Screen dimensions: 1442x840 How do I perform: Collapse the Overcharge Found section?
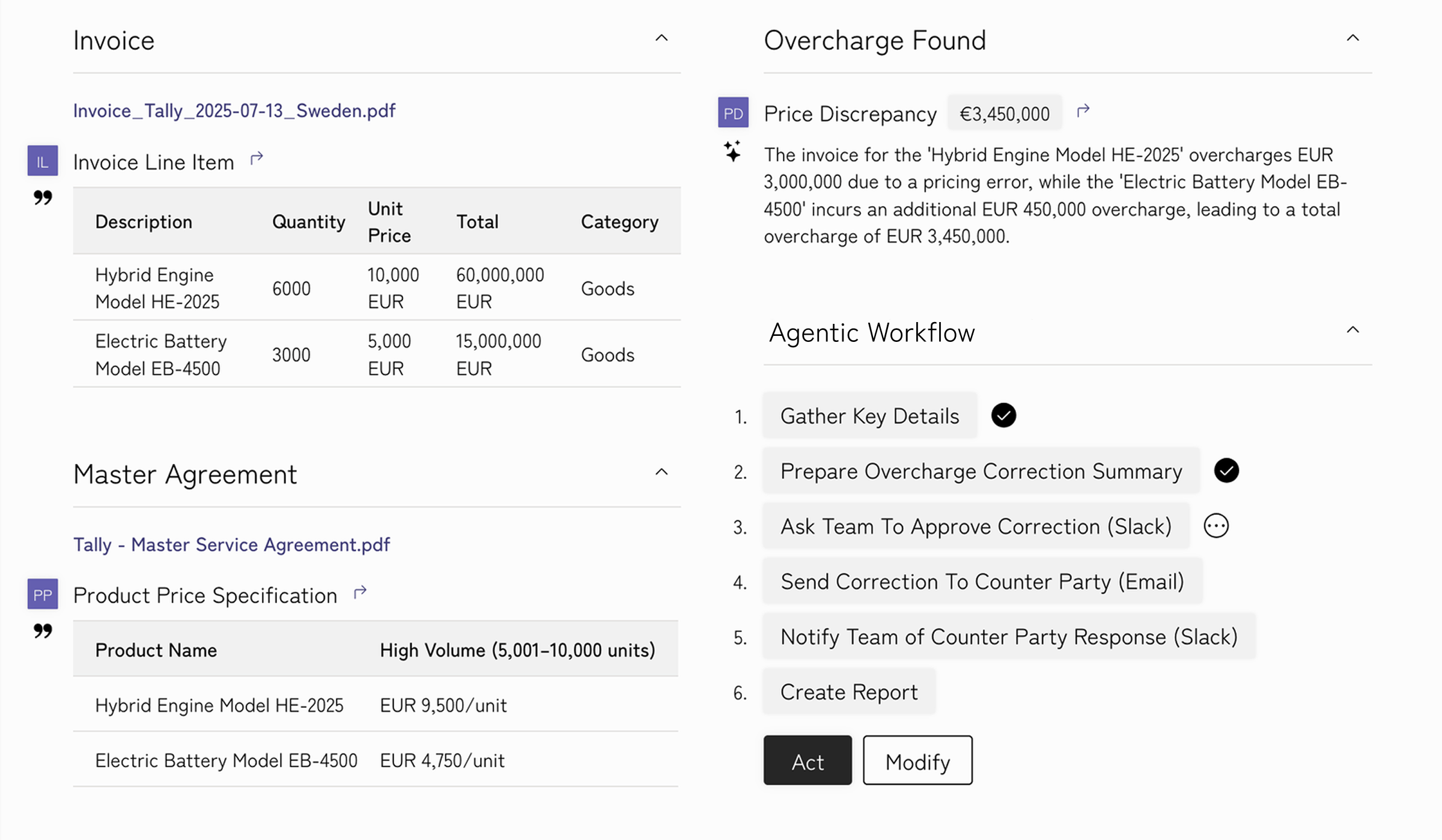1352,37
